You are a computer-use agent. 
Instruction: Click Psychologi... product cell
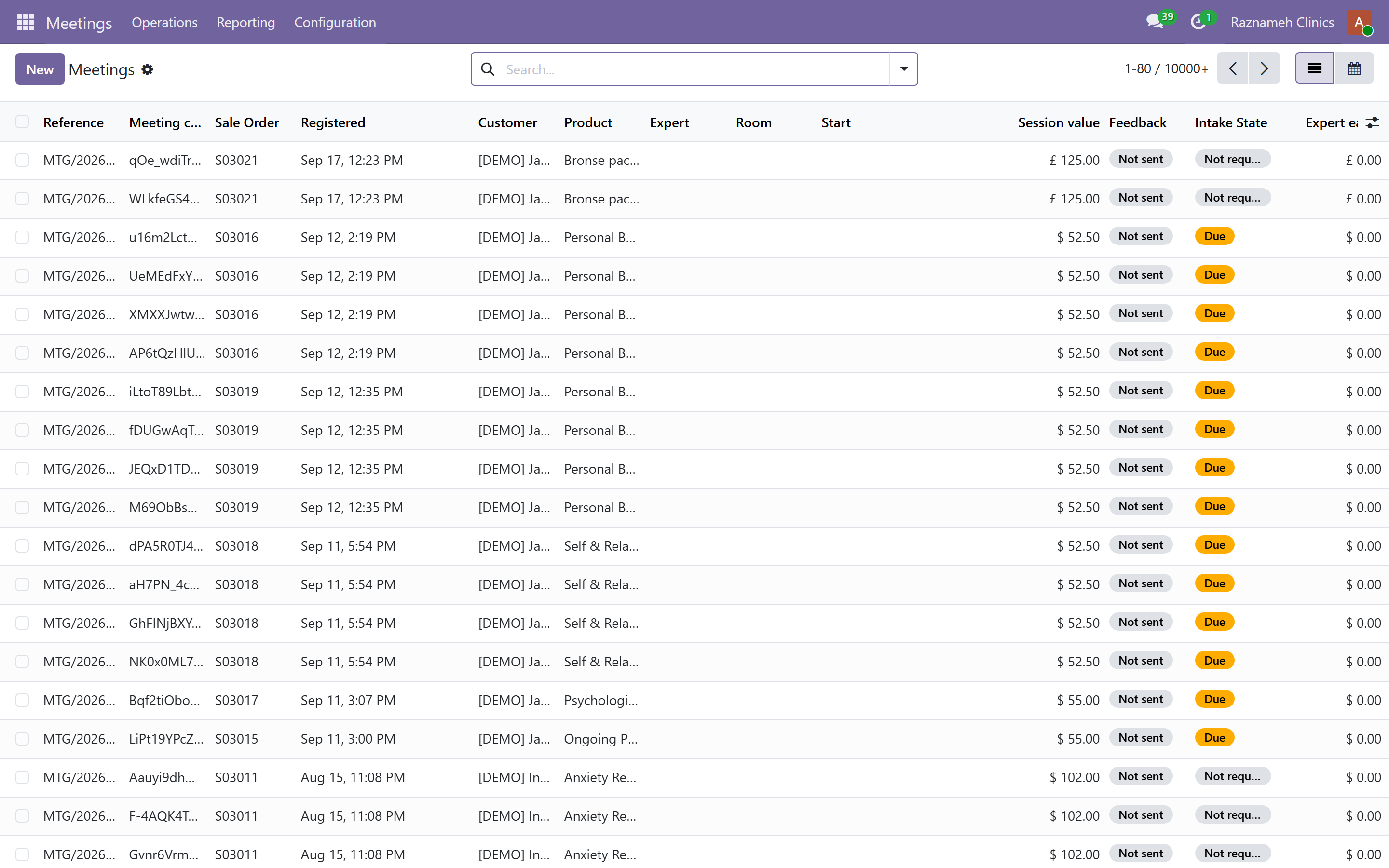click(600, 700)
